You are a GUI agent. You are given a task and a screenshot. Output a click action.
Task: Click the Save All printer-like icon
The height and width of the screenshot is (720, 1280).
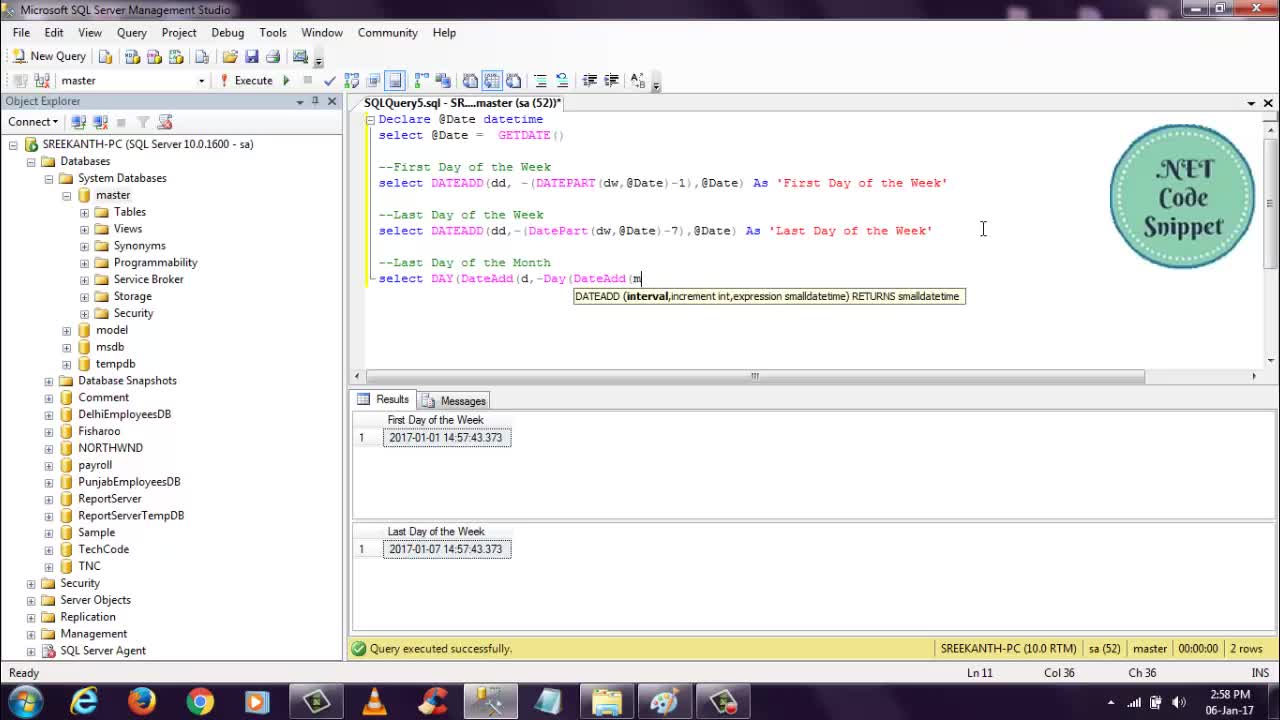[272, 57]
